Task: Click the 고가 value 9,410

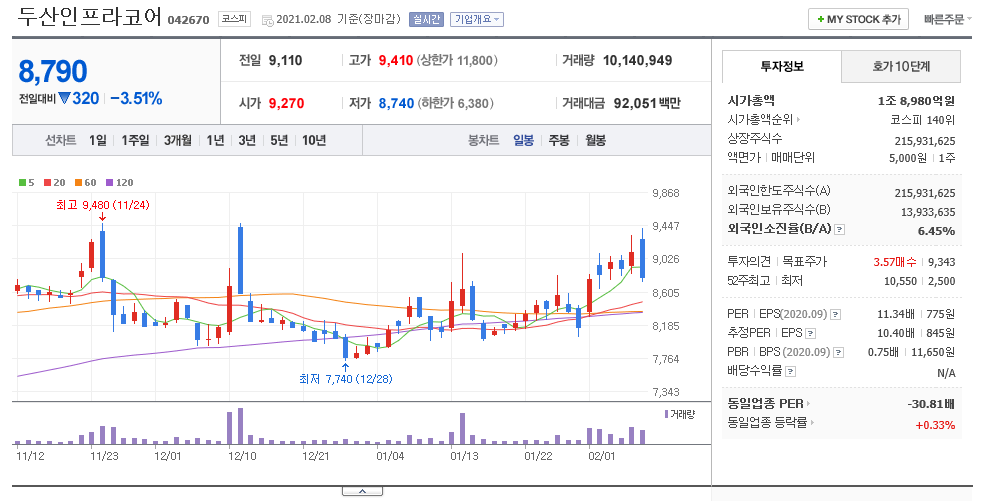Action: pos(396,61)
